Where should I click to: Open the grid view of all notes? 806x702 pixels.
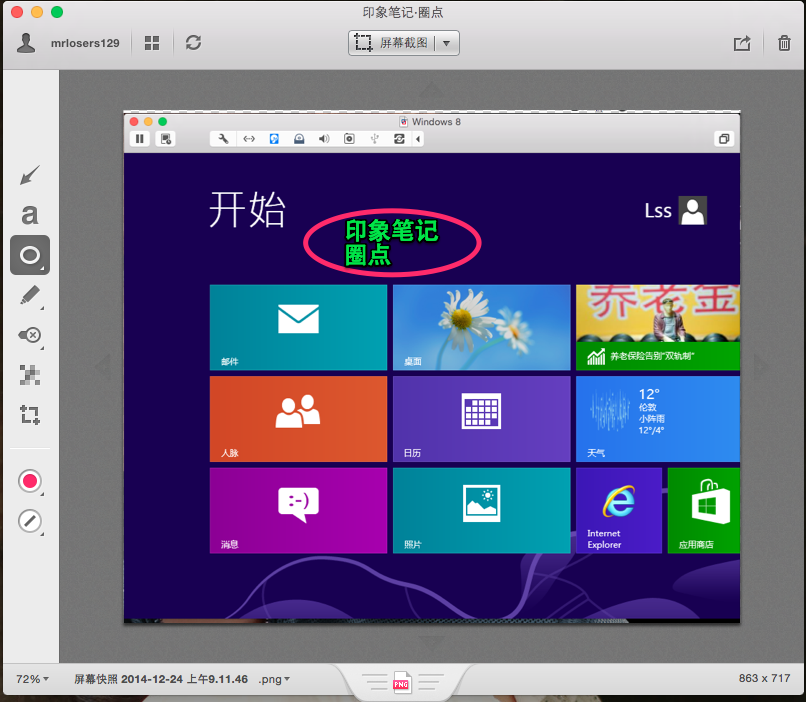coord(152,43)
